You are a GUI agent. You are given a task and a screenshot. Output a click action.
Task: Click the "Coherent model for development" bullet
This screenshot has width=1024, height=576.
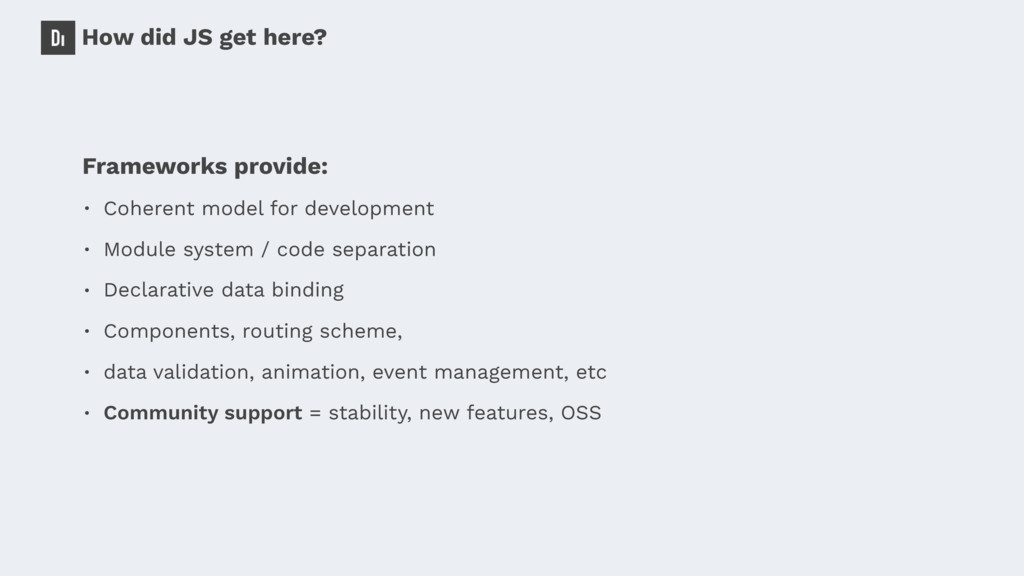(x=268, y=208)
